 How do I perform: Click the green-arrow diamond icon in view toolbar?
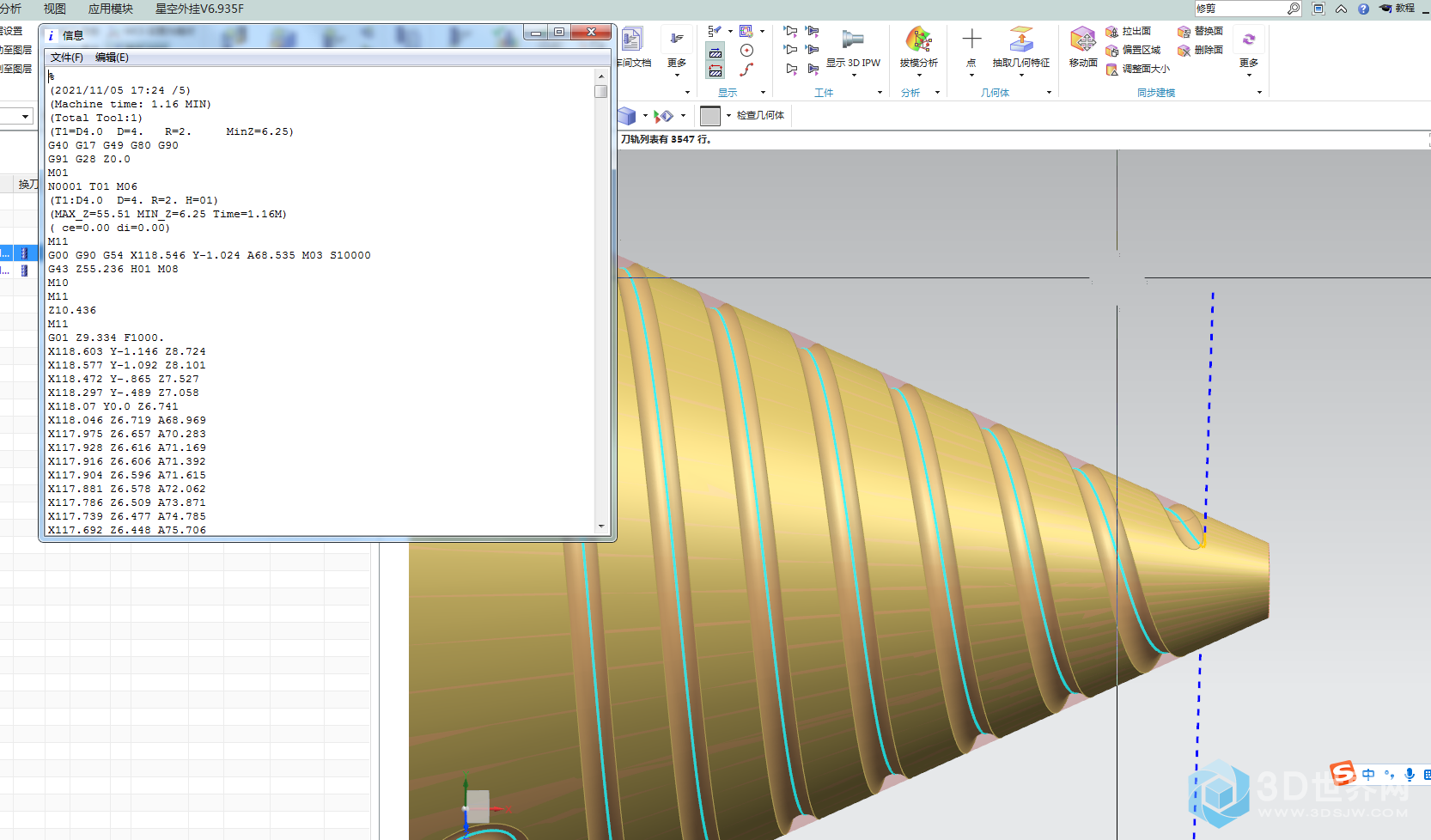663,116
